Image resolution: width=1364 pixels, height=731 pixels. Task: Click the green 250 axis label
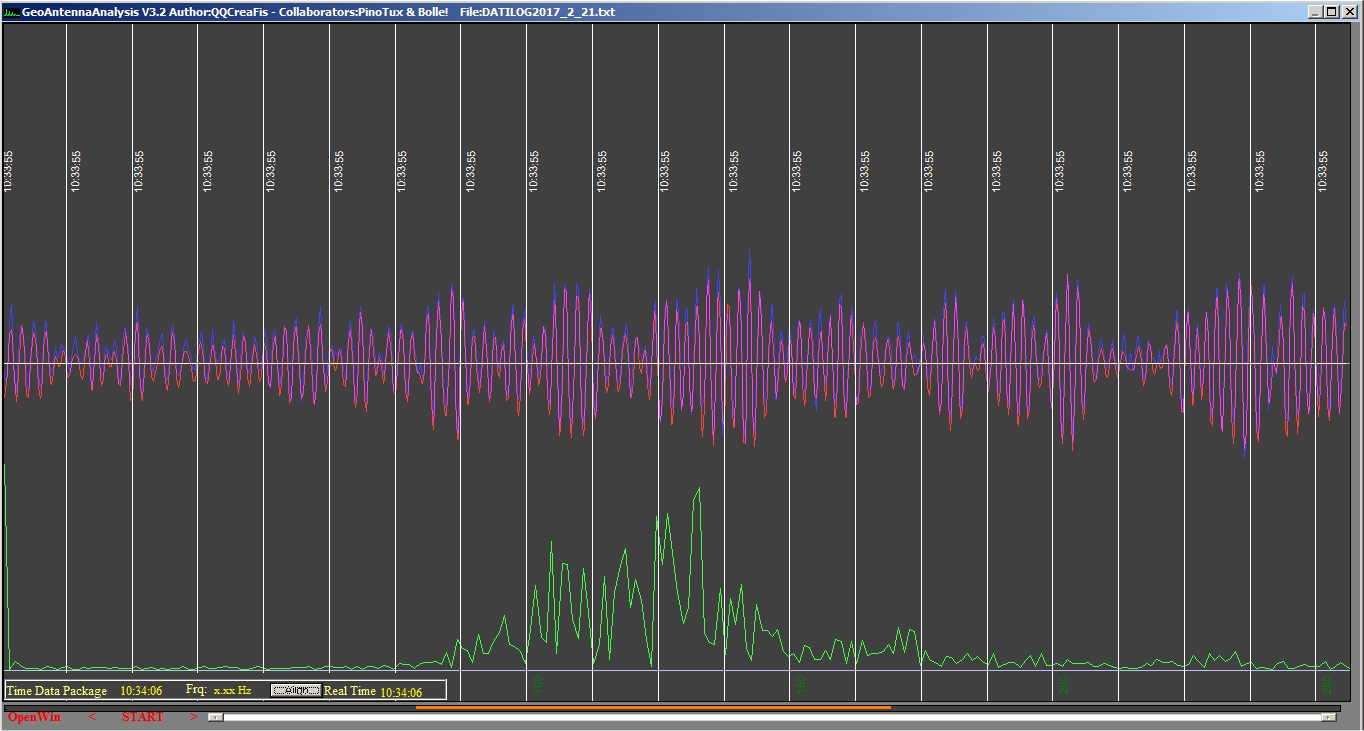(x=1328, y=684)
